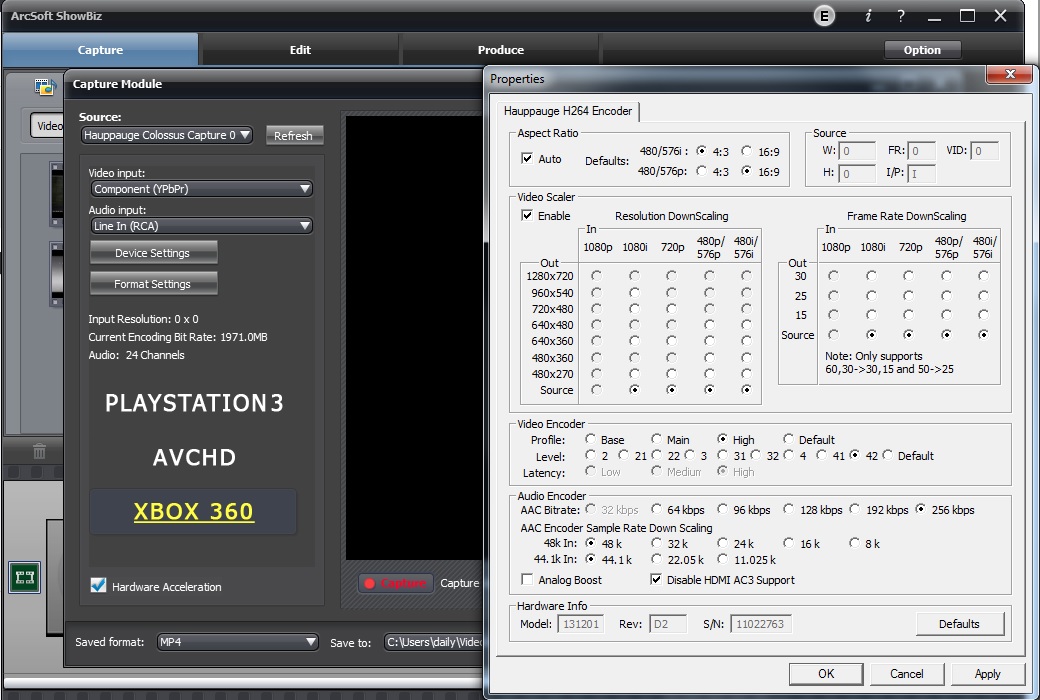Open the Audio input Line In dropdown
Image resolution: width=1040 pixels, height=700 pixels.
pyautogui.click(x=201, y=226)
